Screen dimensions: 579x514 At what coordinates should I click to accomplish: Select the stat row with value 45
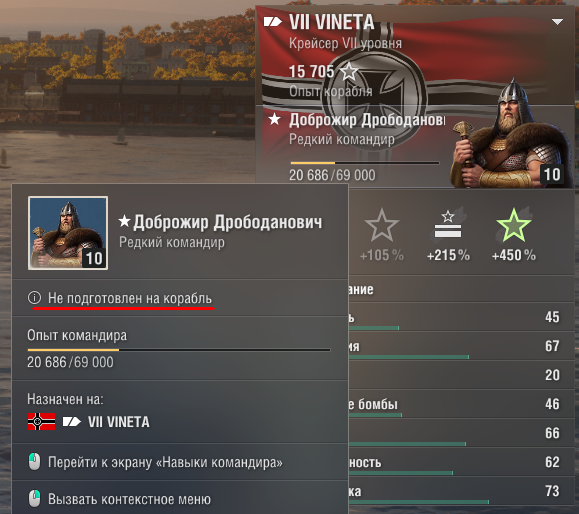(x=461, y=317)
